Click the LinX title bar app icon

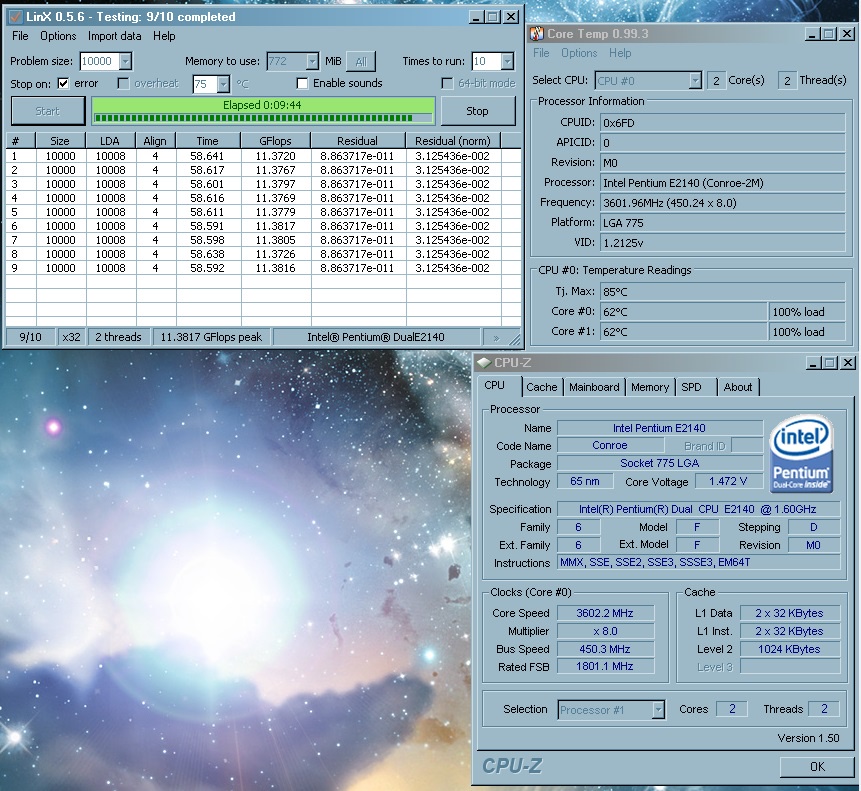coord(14,17)
